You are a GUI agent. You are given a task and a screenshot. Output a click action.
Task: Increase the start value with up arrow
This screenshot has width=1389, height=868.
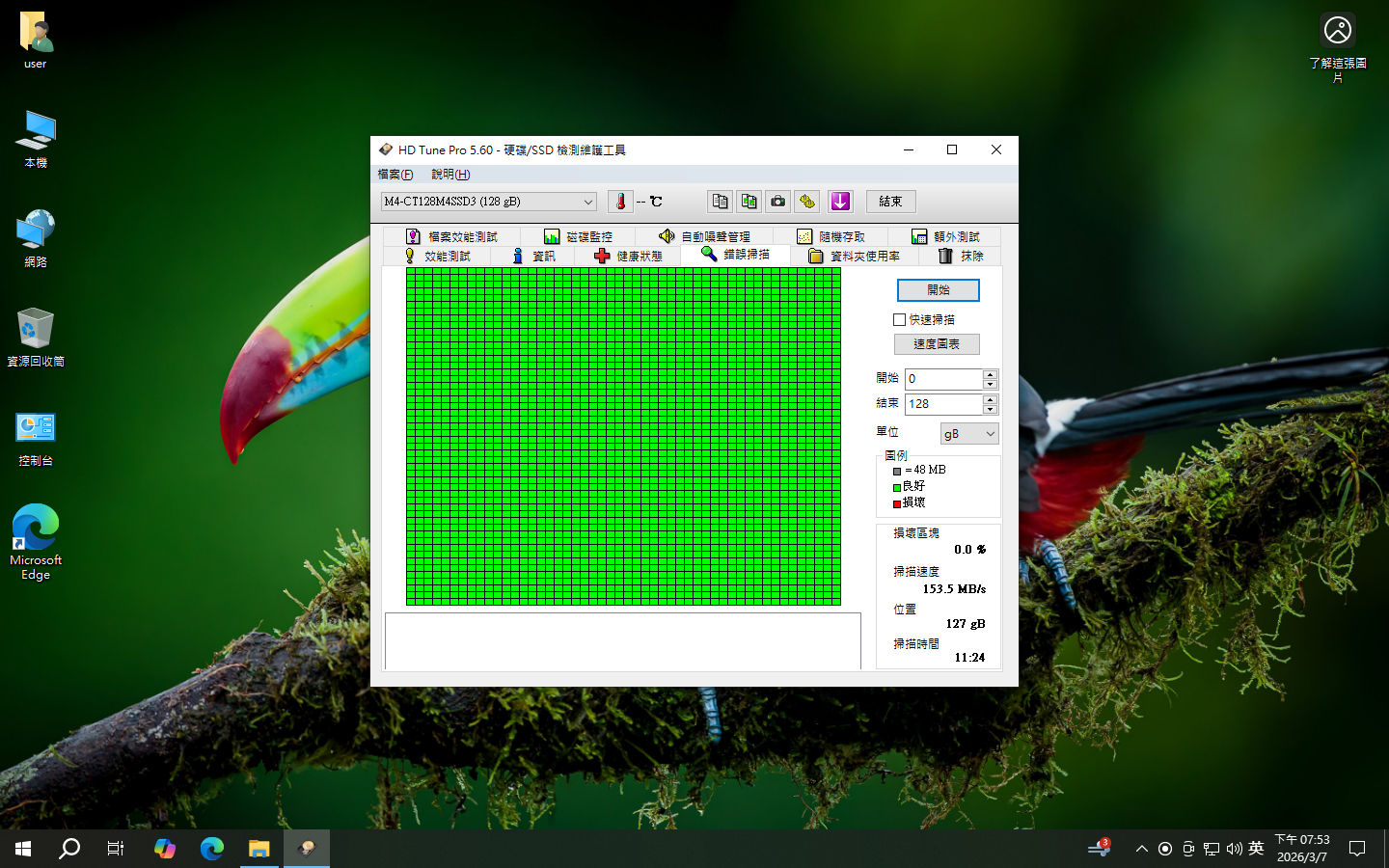[x=991, y=374]
